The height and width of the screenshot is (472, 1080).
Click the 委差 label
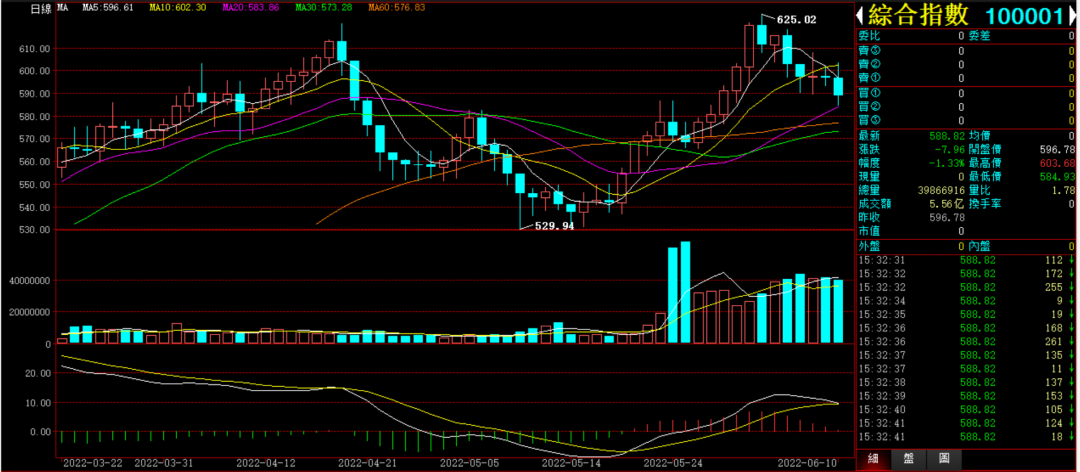click(979, 36)
